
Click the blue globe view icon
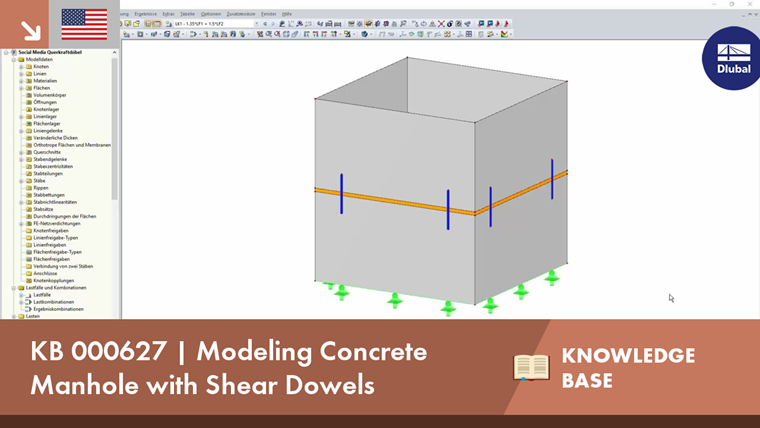[x=364, y=34]
